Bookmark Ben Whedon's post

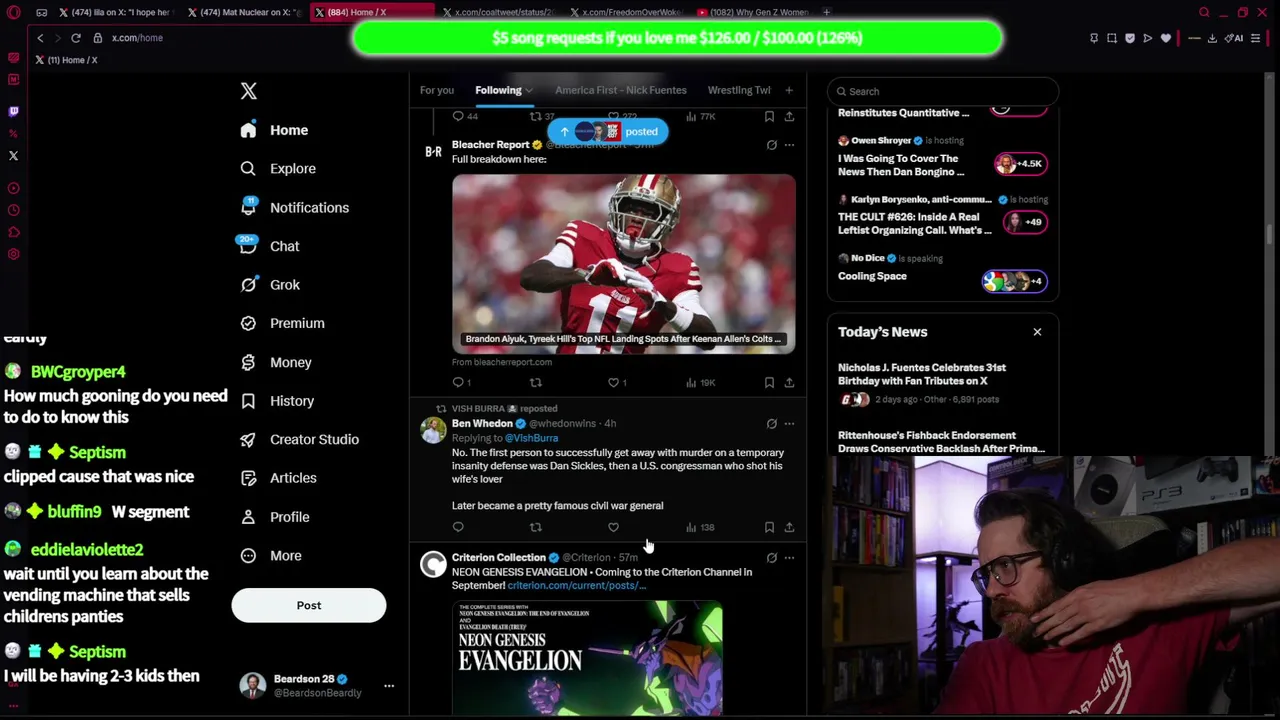[x=769, y=527]
